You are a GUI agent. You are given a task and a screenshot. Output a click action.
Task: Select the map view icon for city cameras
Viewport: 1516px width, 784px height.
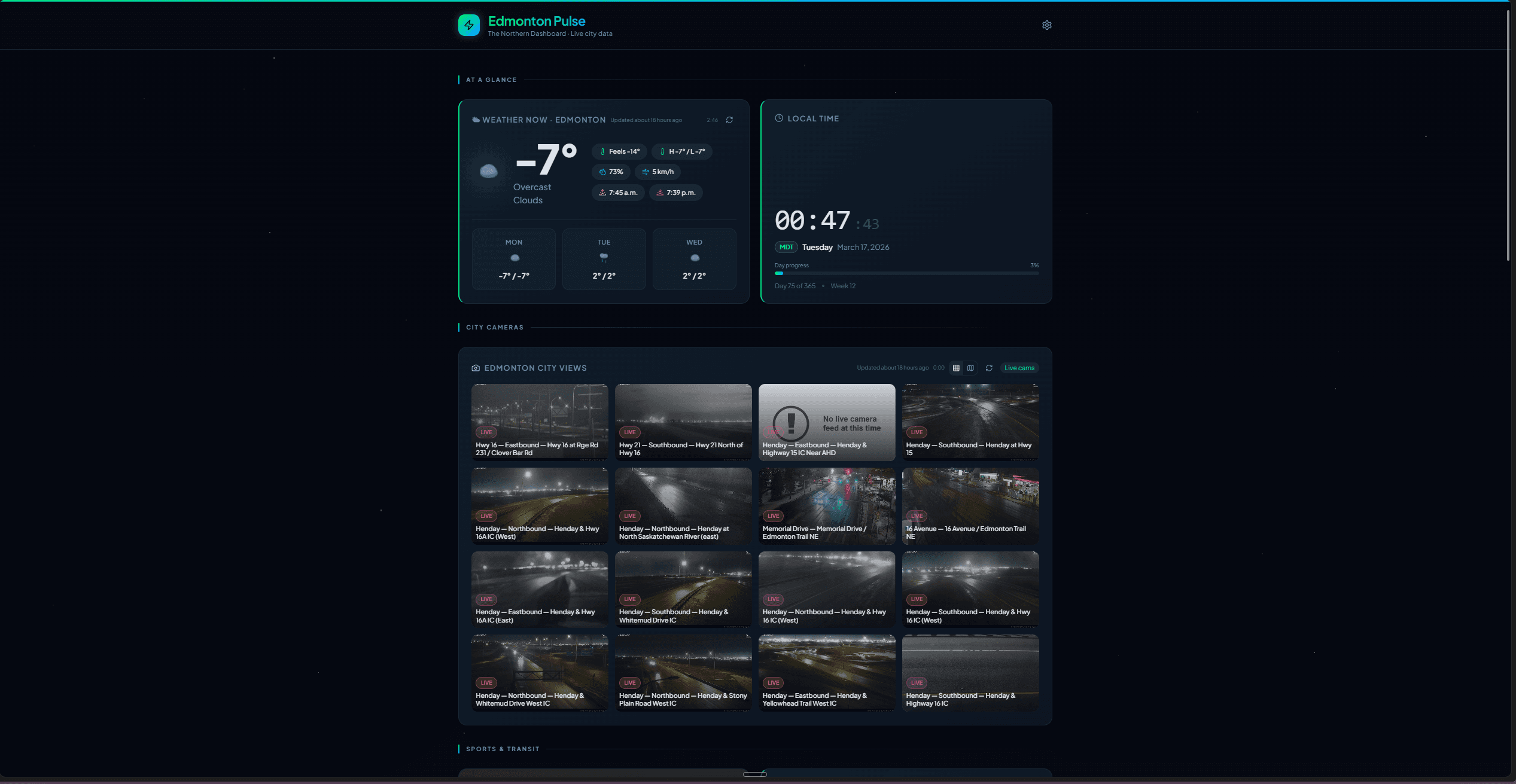click(970, 368)
